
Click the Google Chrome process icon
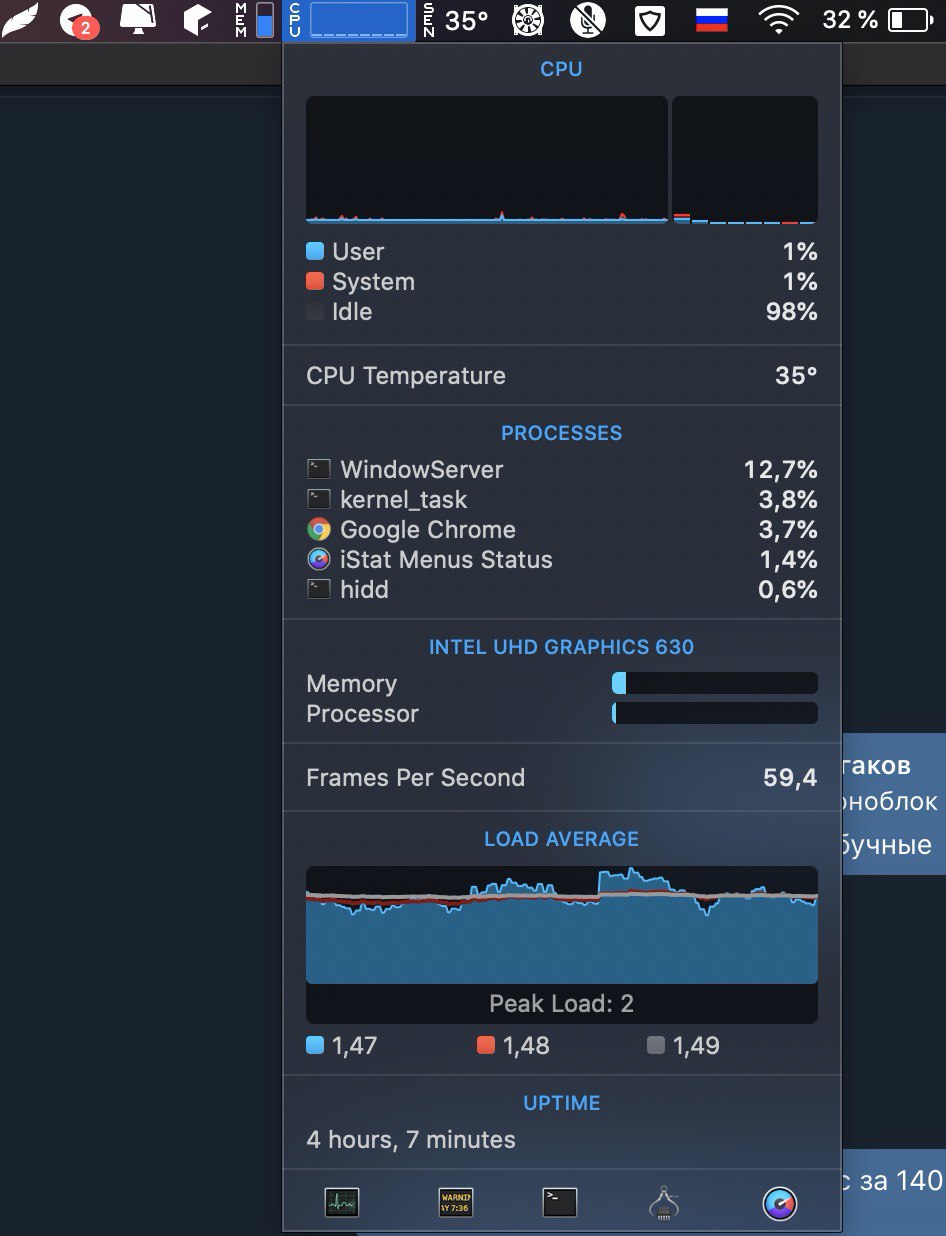point(319,529)
